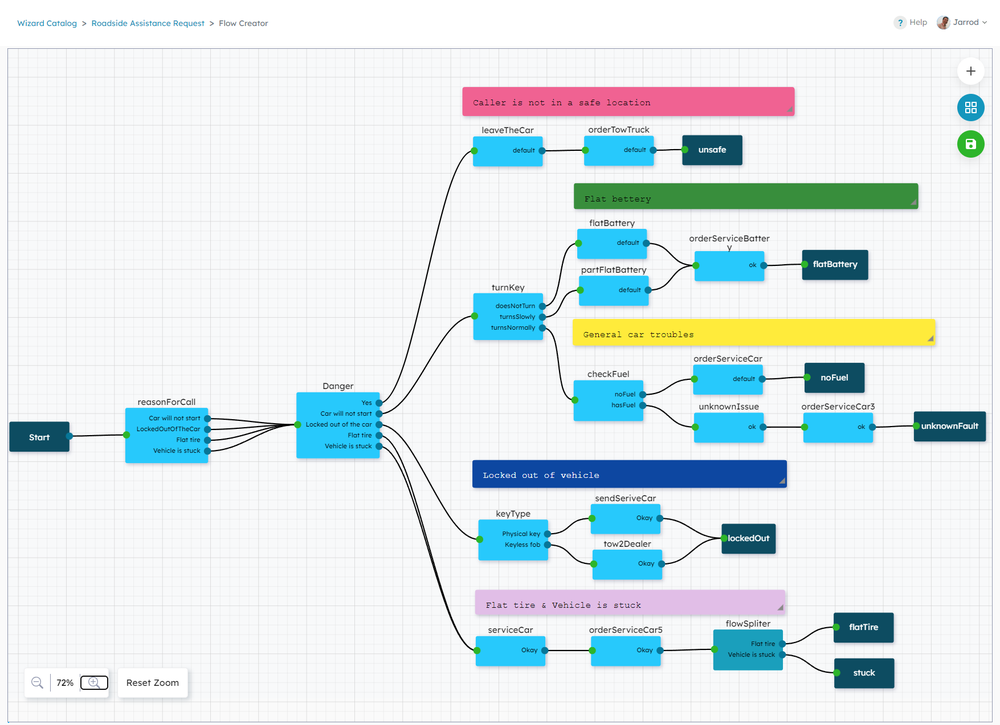Select the lilac Flat tire & Vehicle note

(629, 603)
